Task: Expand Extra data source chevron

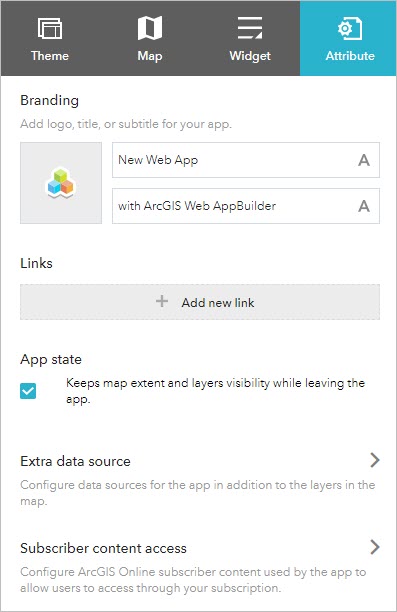Action: pyautogui.click(x=375, y=460)
